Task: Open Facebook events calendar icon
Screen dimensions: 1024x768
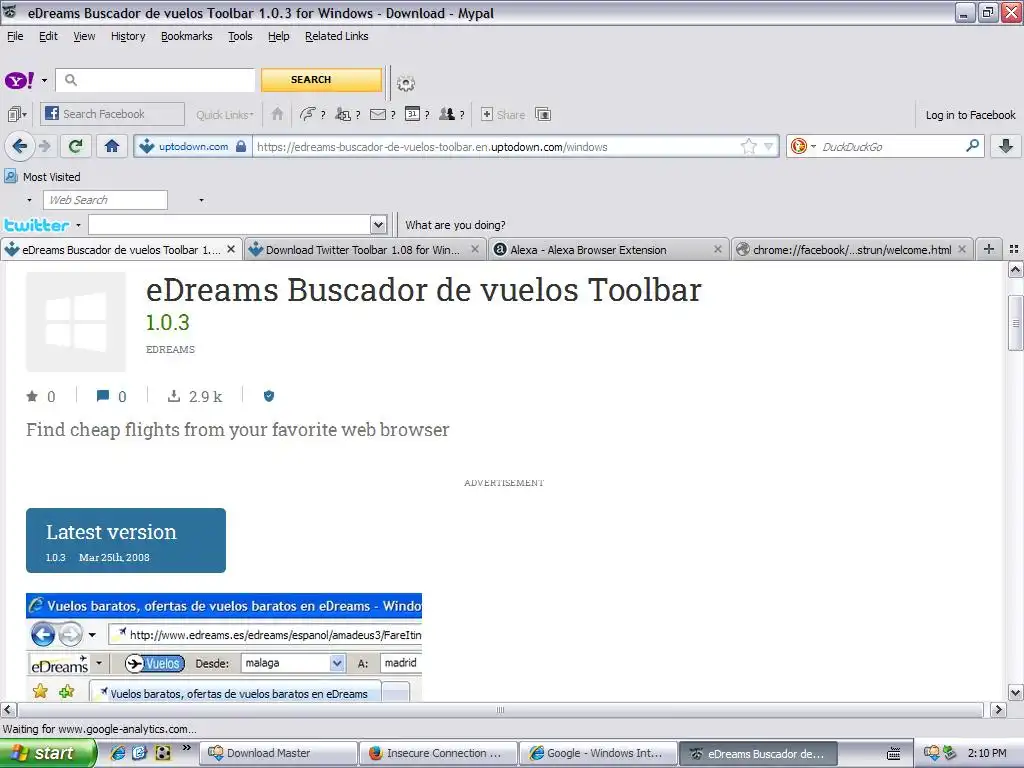Action: [412, 114]
